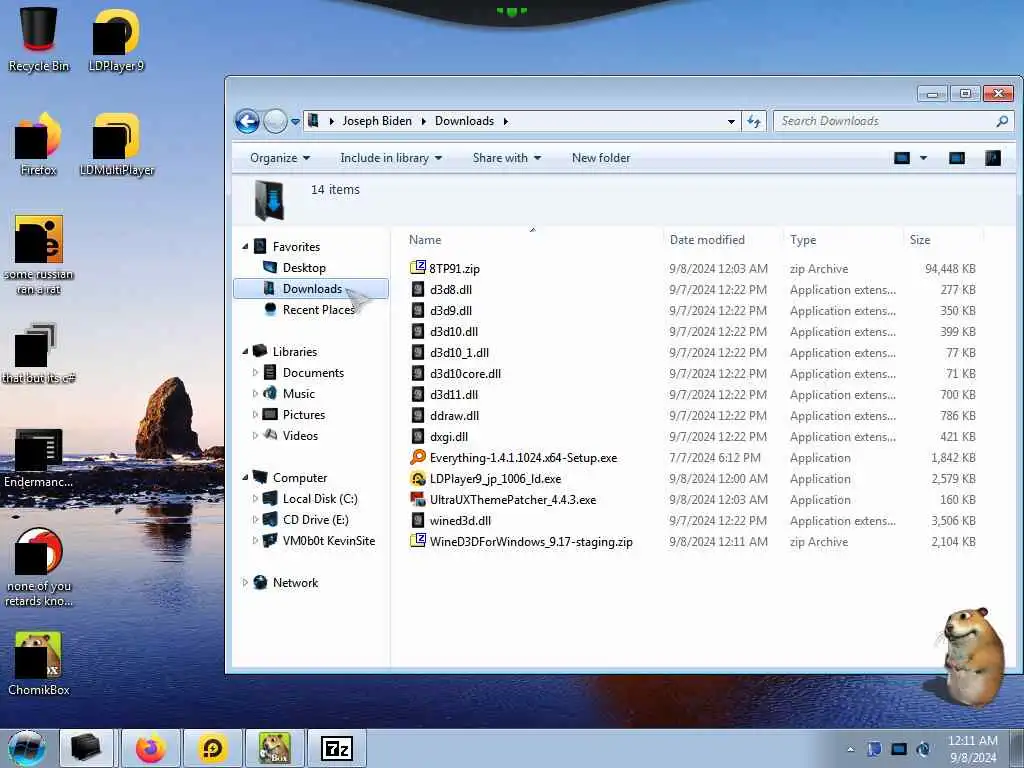Viewport: 1024px width, 768px height.
Task: Click the Back navigation arrow in Explorer
Action: pyautogui.click(x=247, y=121)
